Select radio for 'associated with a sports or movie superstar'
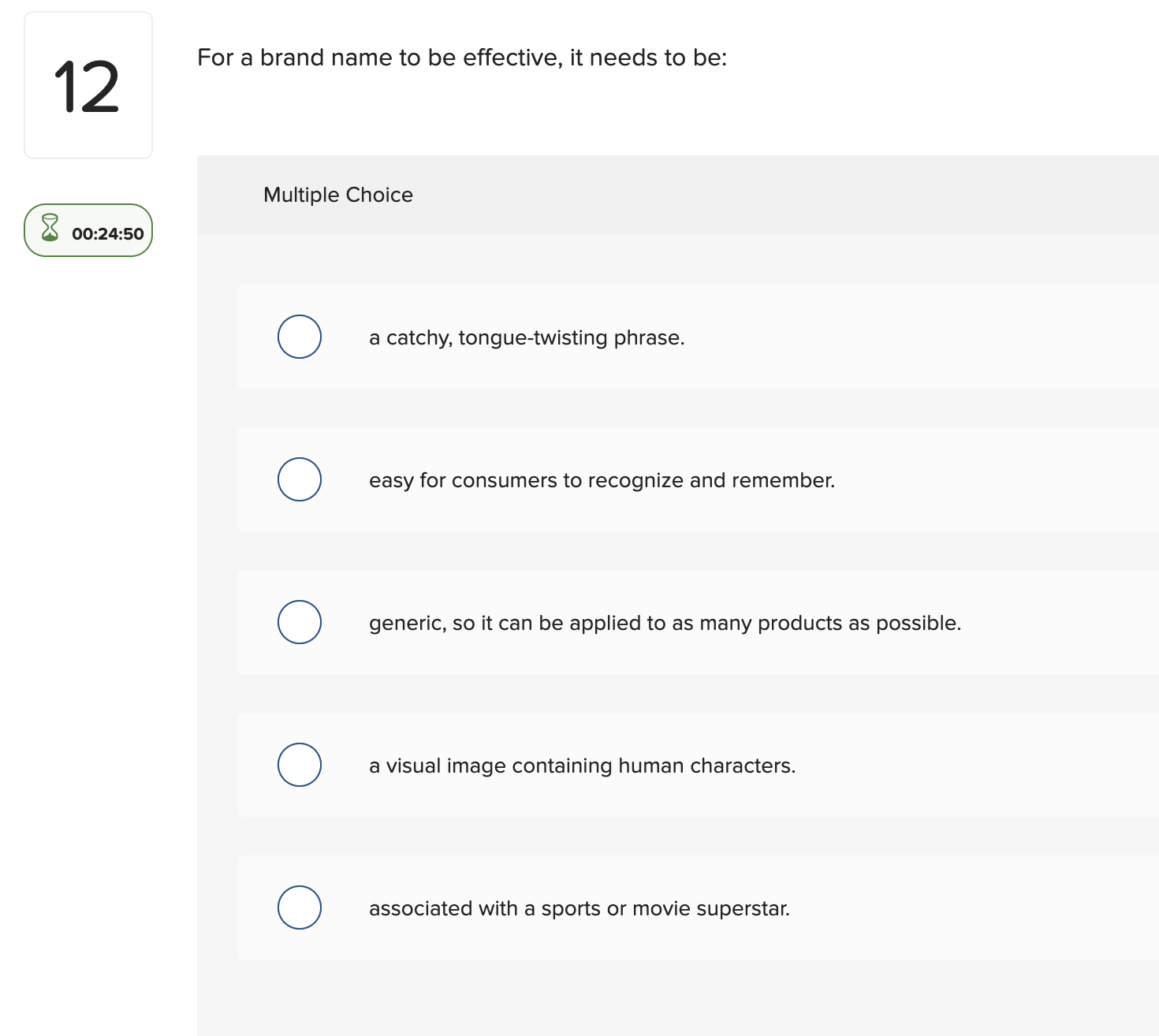The width and height of the screenshot is (1159, 1036). 300,907
